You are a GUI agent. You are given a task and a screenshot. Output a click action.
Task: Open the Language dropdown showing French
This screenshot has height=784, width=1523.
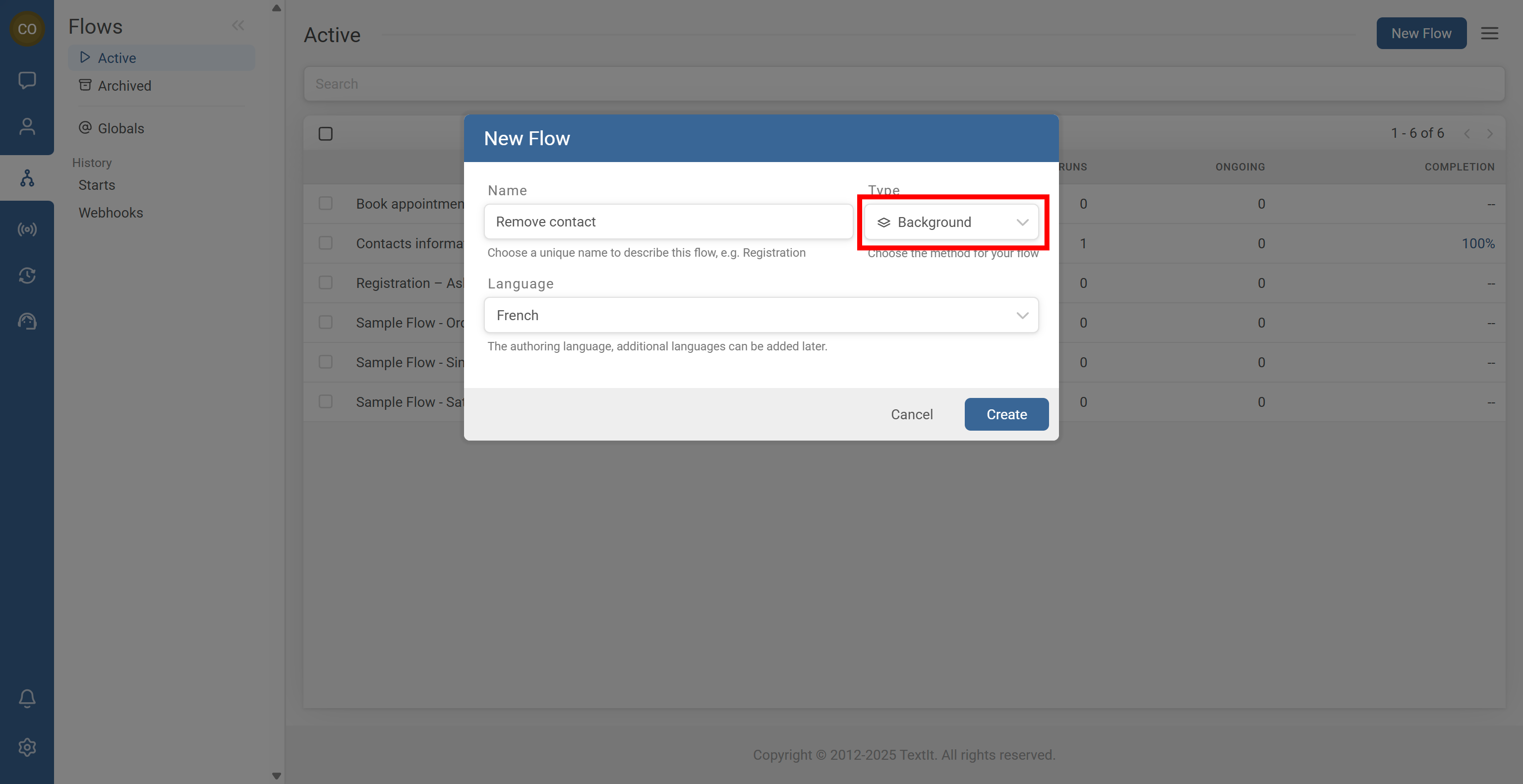pyautogui.click(x=761, y=315)
